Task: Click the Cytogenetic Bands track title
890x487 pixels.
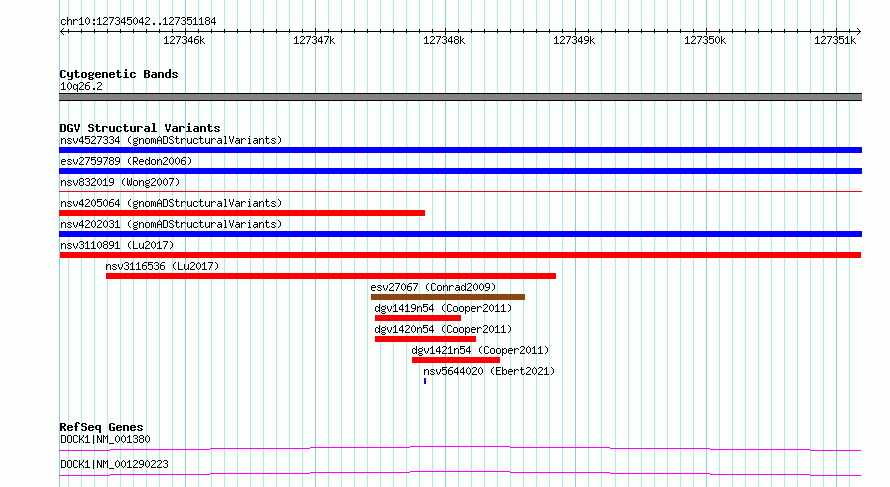Action: tap(119, 74)
